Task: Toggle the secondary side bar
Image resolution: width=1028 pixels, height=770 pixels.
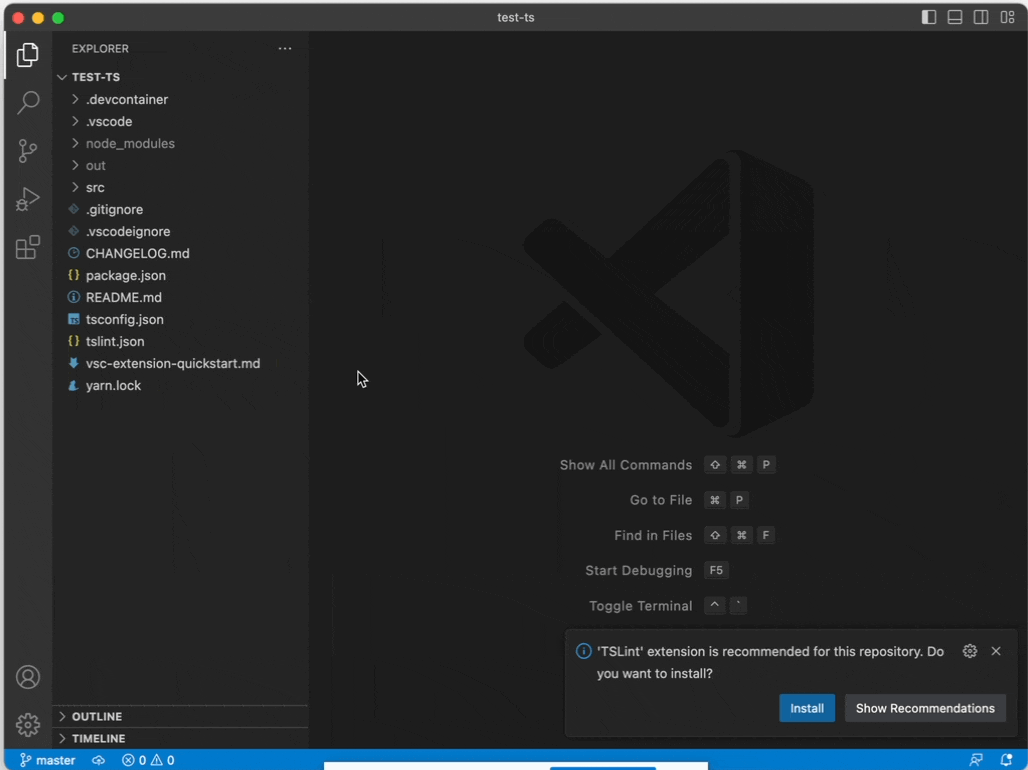Action: [981, 17]
